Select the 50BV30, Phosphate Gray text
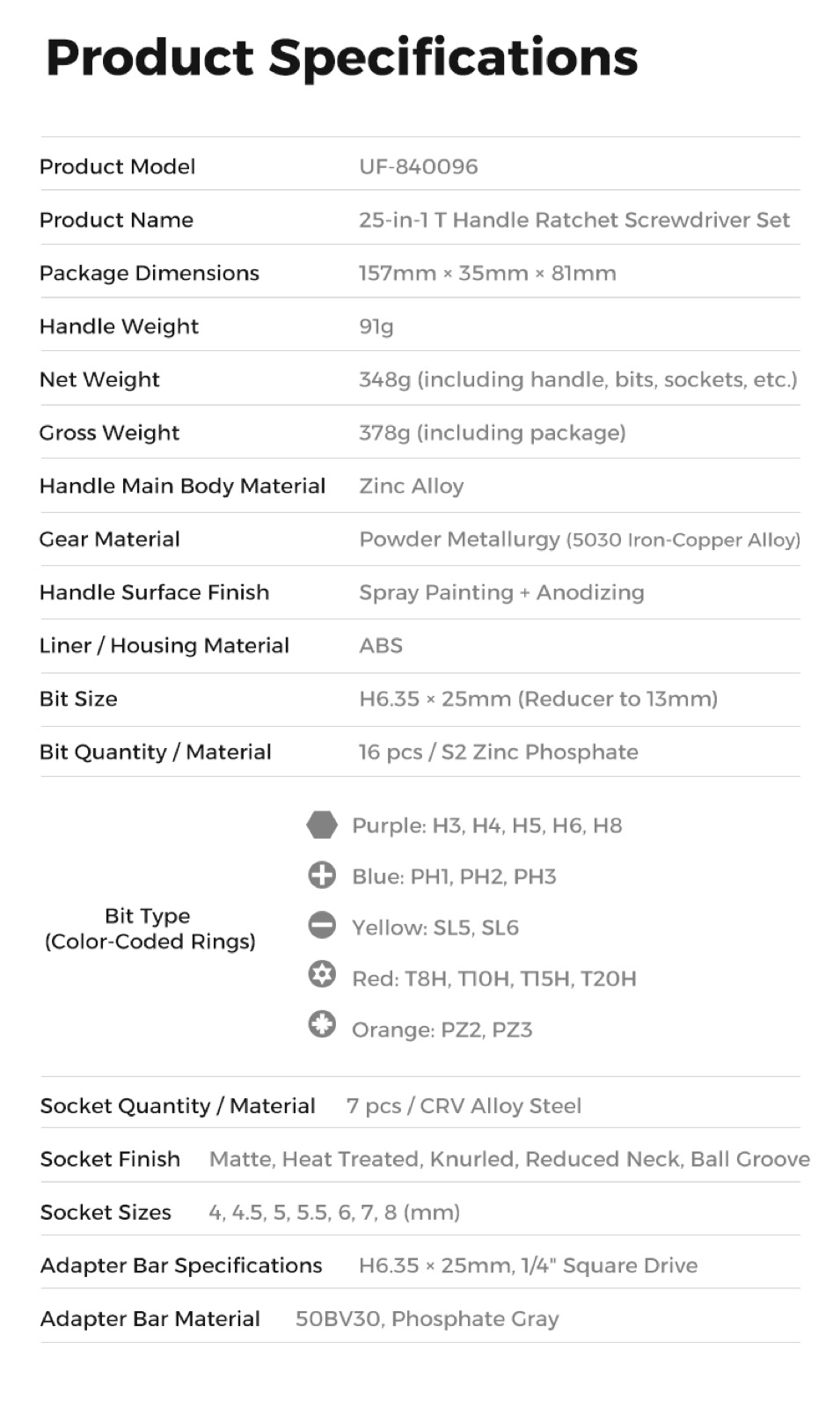 [x=427, y=1319]
